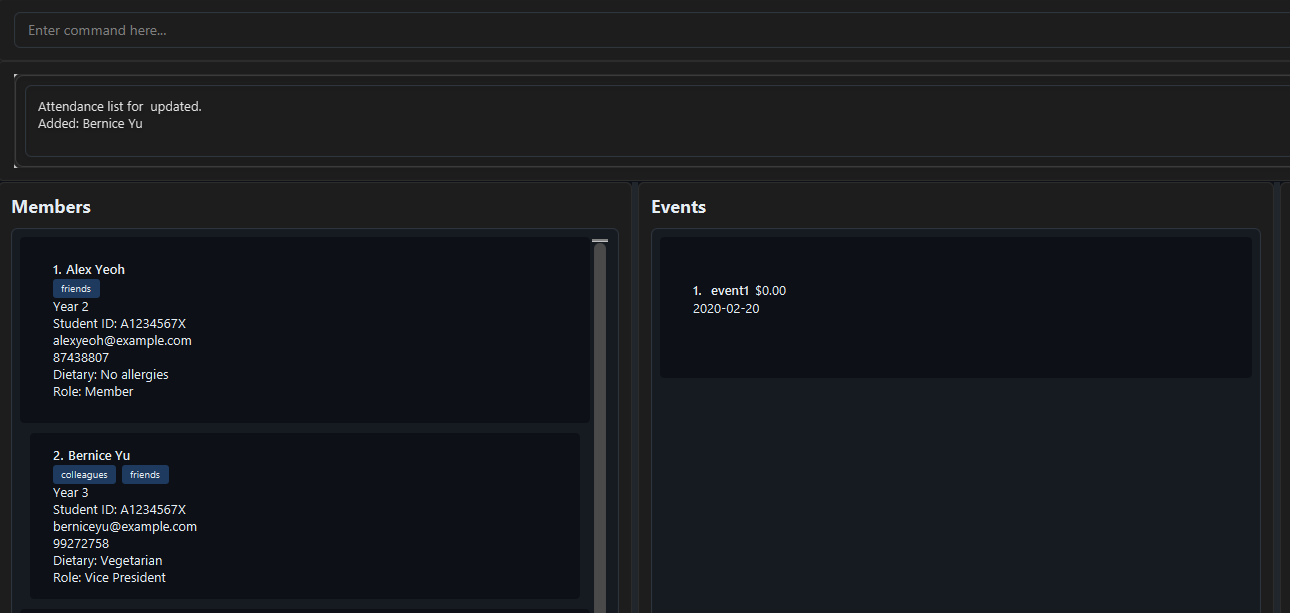
Task: Click the members list scrollbar thumb
Action: click(x=600, y=428)
